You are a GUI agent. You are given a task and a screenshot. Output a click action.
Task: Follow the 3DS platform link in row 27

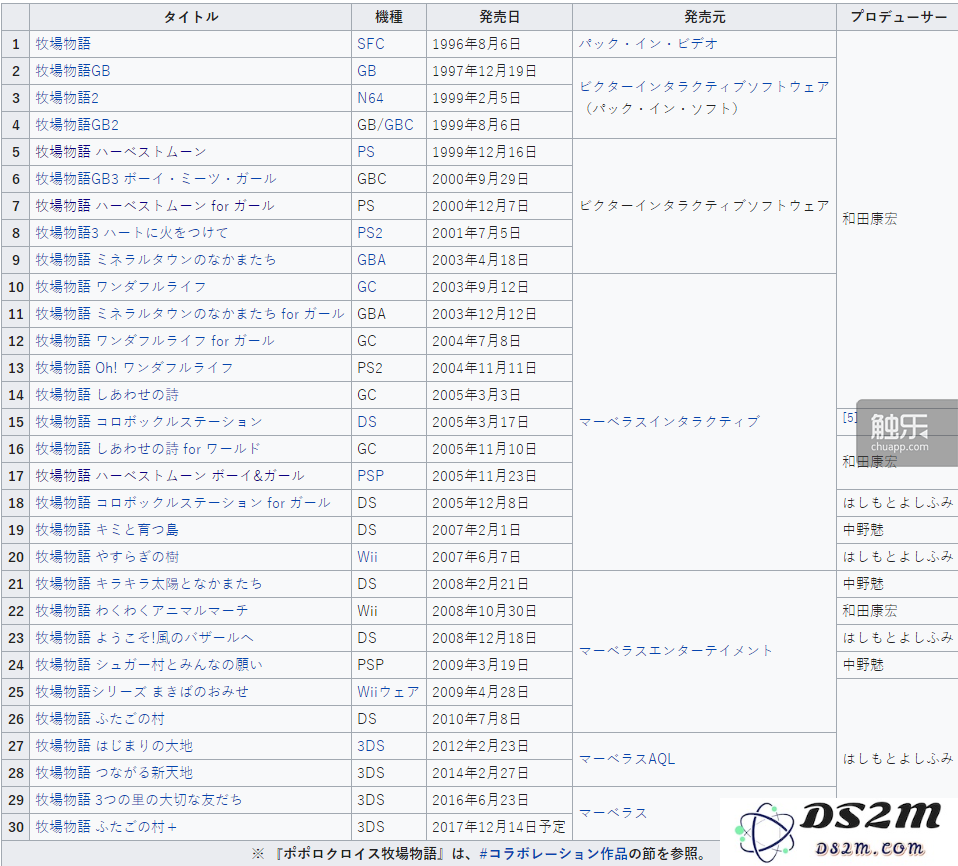[x=371, y=746]
